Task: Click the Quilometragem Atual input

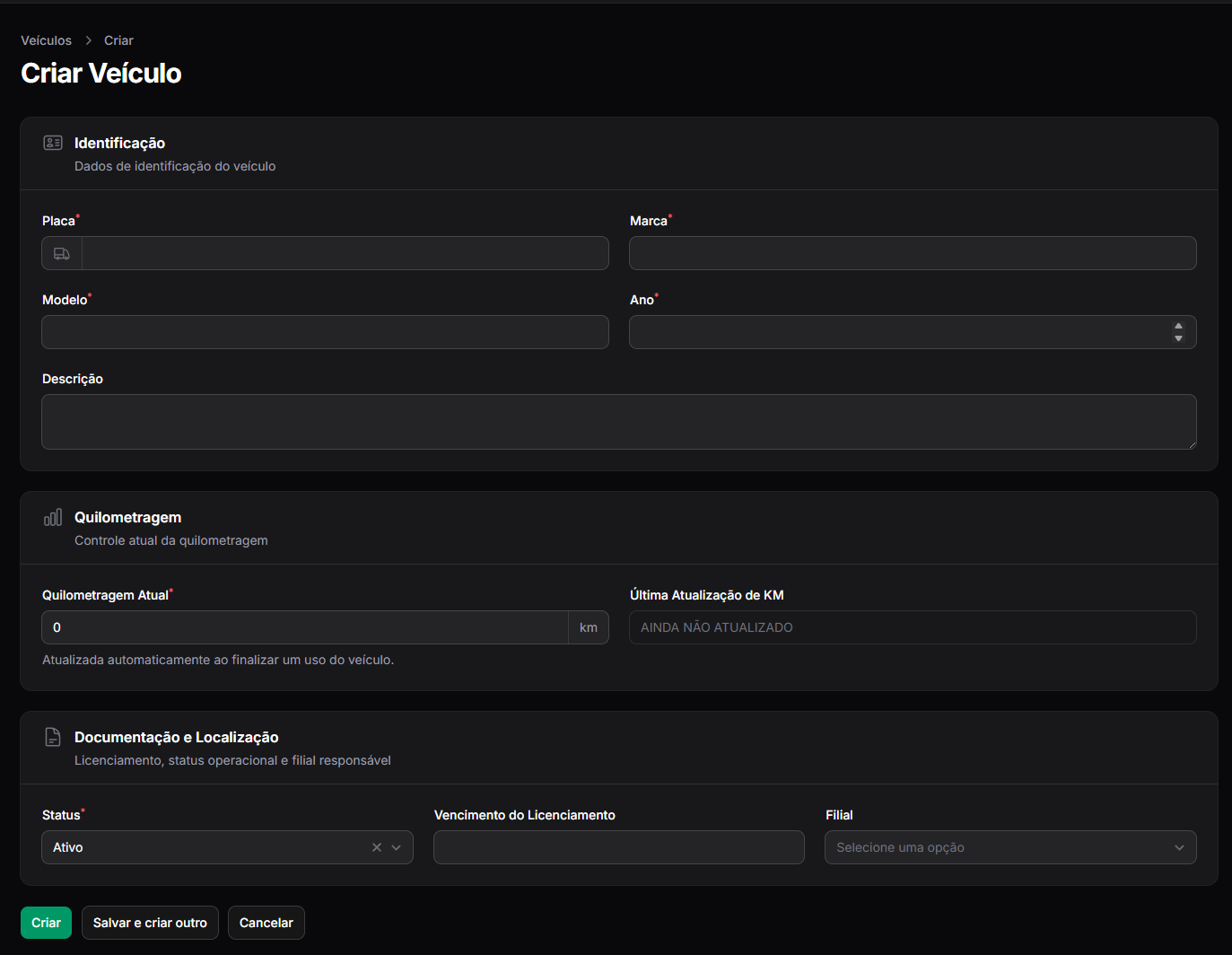Action: (x=305, y=627)
